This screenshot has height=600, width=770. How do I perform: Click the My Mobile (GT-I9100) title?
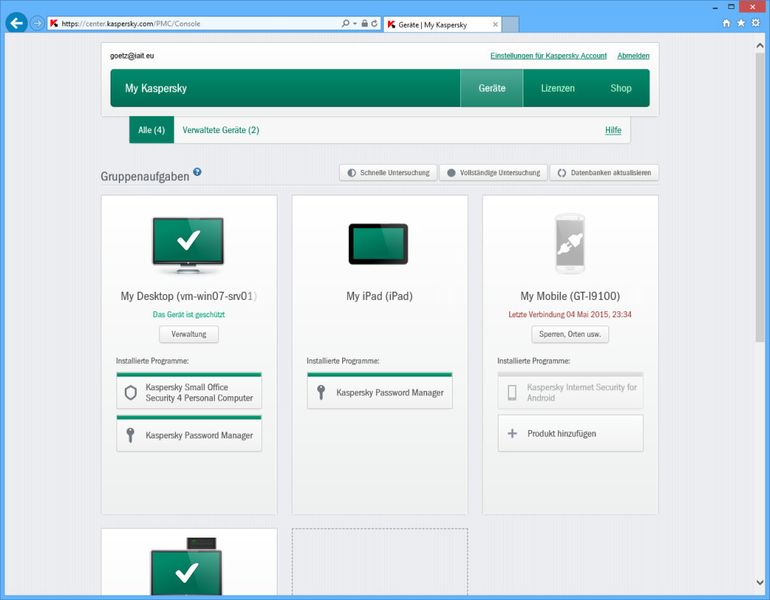point(570,296)
